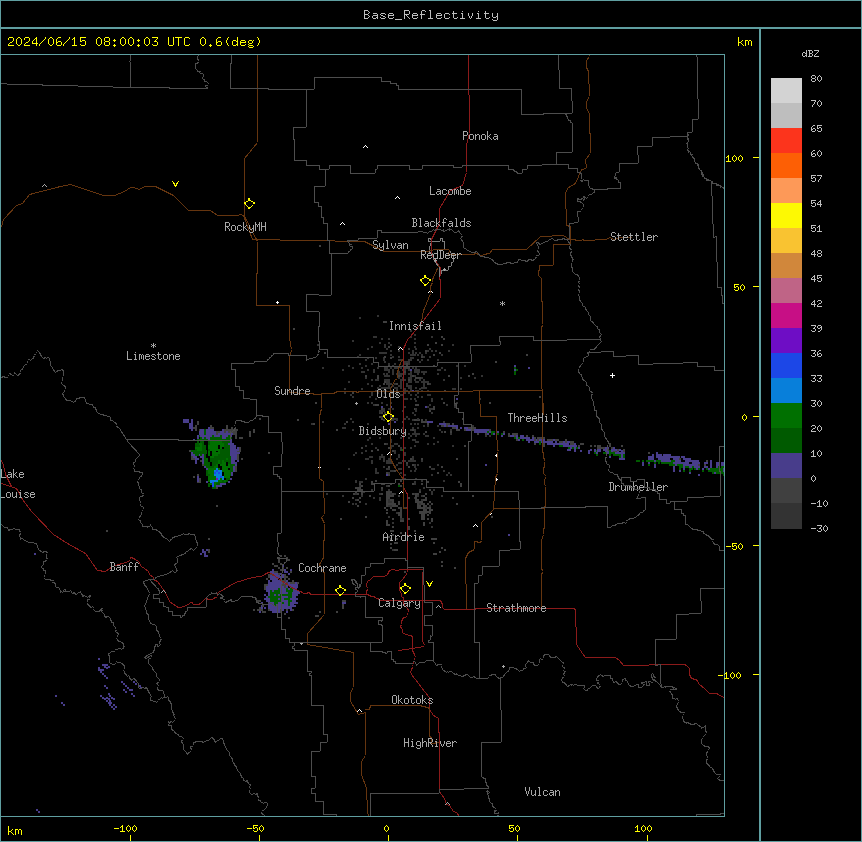Image resolution: width=862 pixels, height=842 pixels.
Task: Select the purple-green echo west of Cochrane
Action: [x=280, y=592]
